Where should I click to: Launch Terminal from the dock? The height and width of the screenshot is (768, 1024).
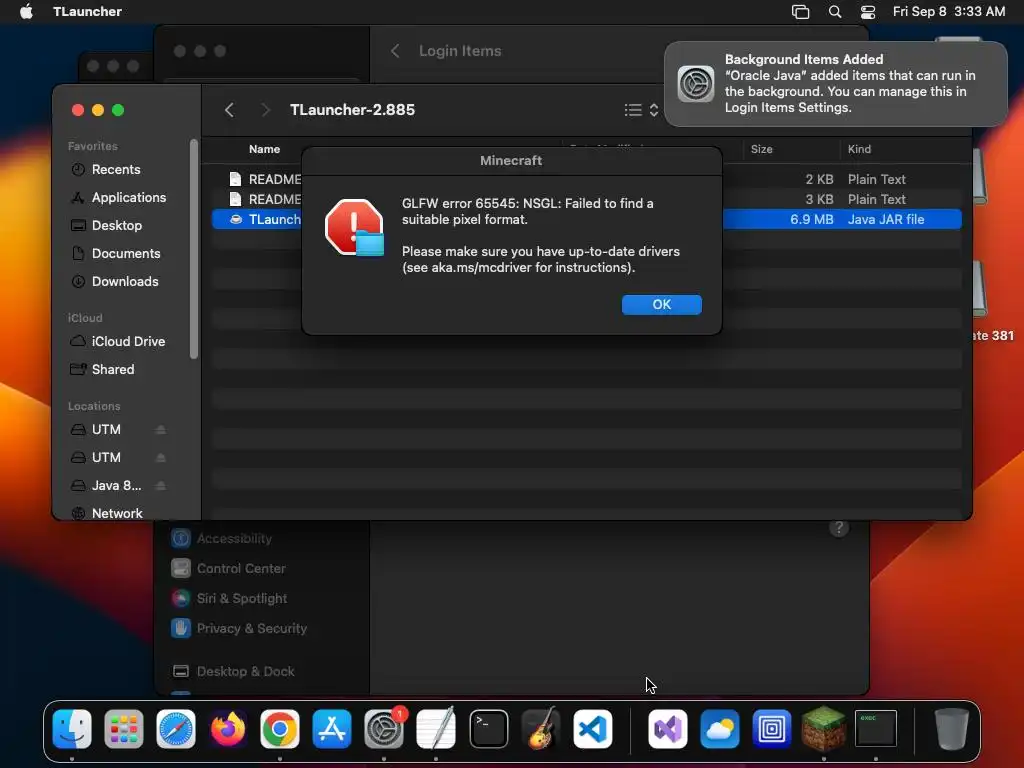[x=488, y=728]
